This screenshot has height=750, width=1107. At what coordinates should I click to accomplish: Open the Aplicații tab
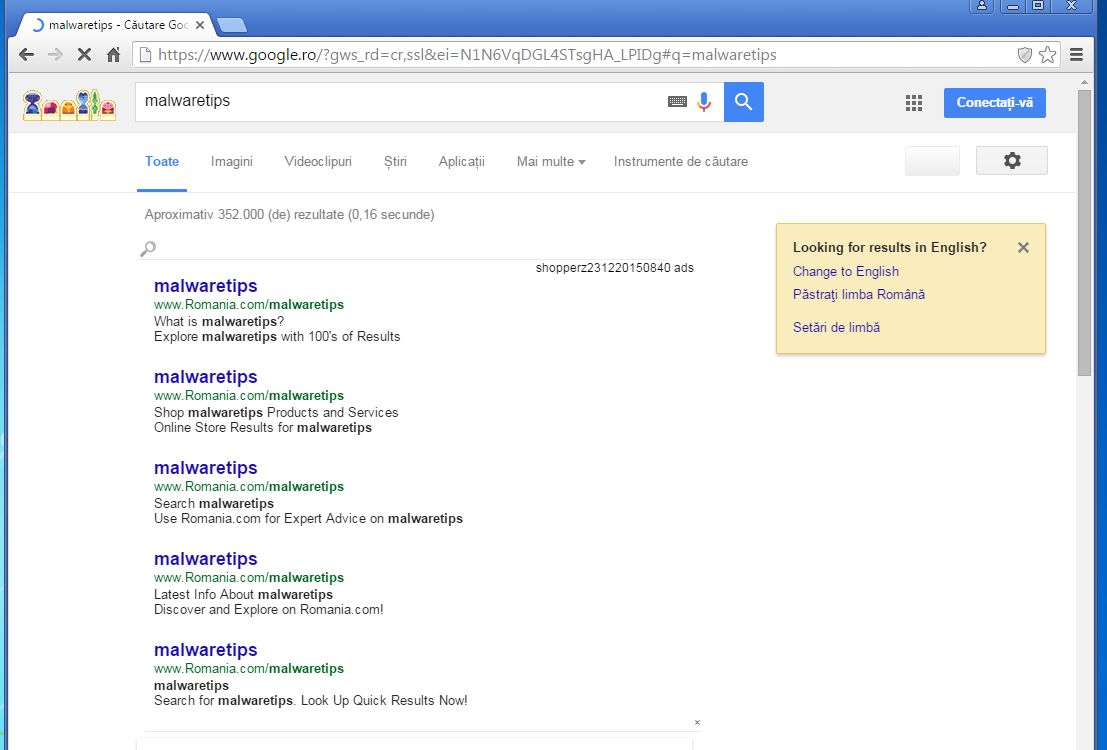tap(462, 161)
